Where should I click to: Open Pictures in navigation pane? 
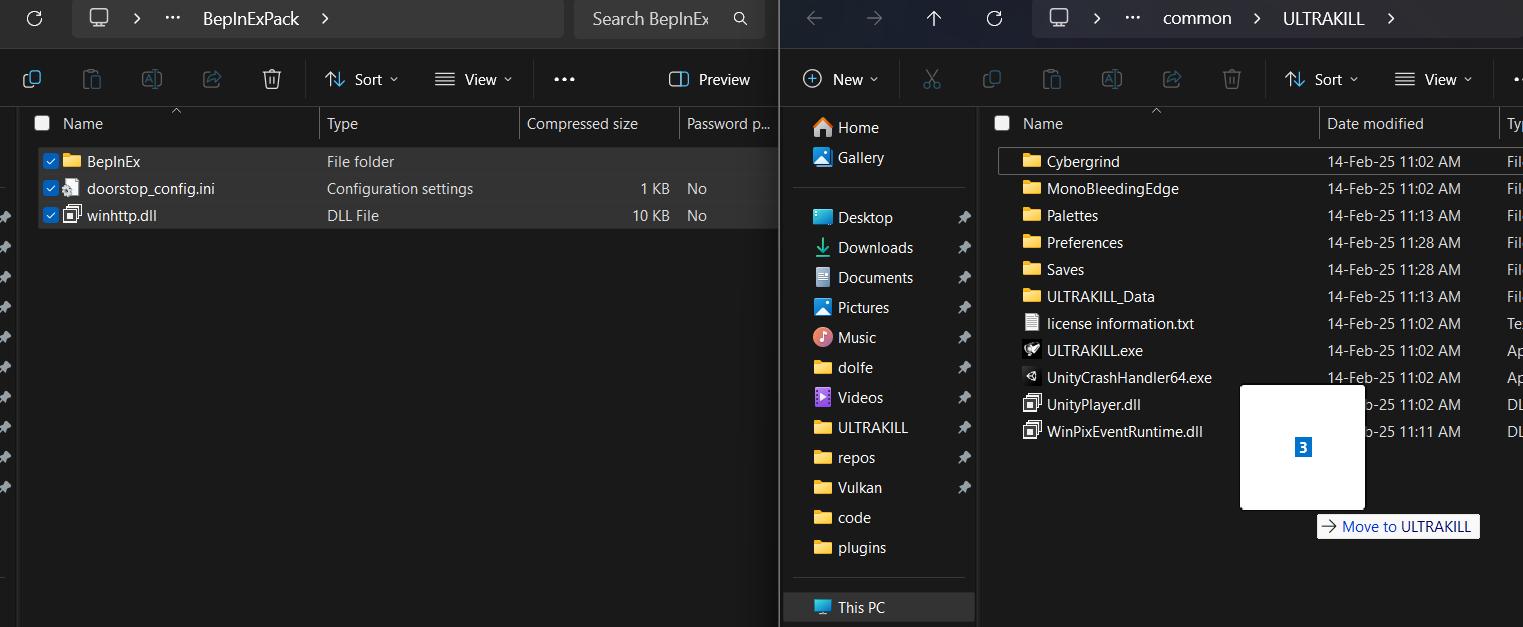pyautogui.click(x=851, y=307)
